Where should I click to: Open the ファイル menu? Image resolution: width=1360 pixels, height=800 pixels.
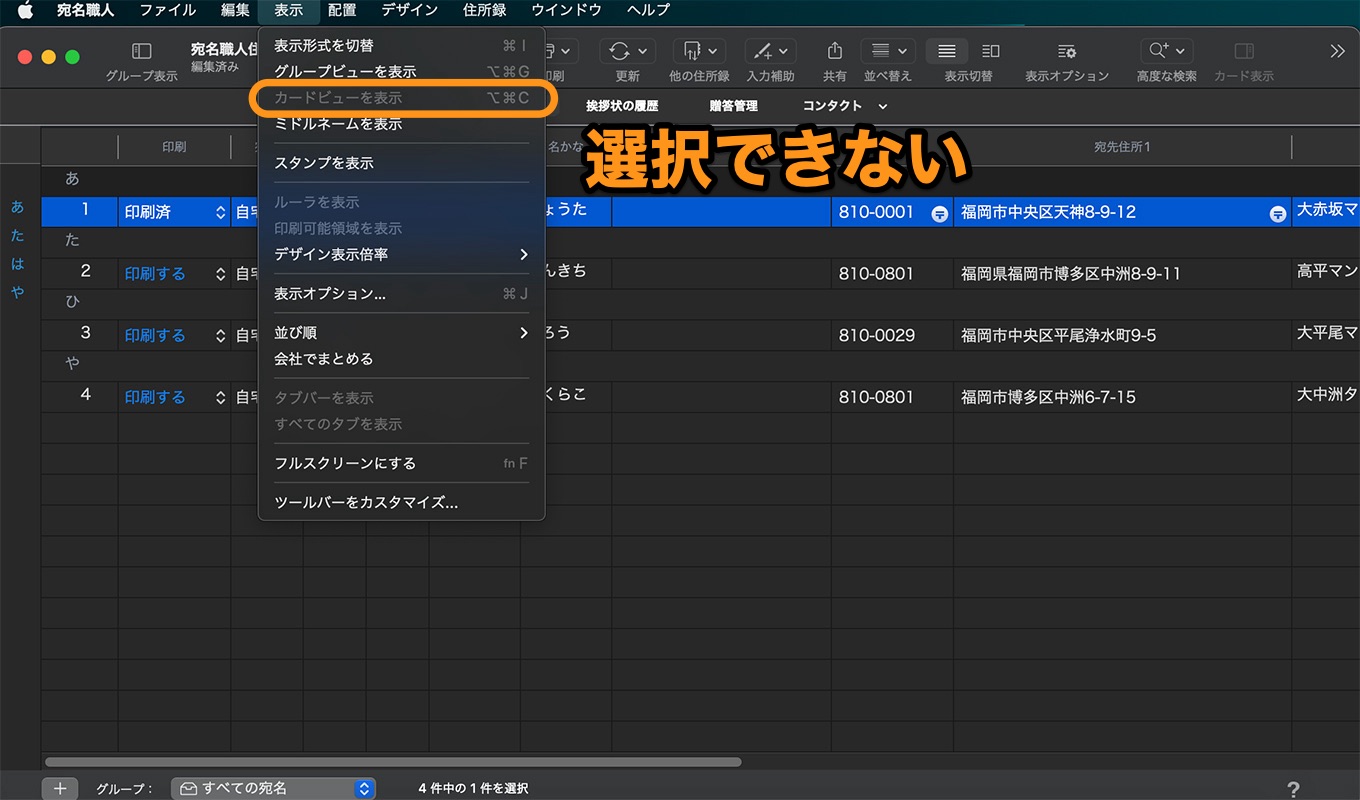pyautogui.click(x=168, y=10)
